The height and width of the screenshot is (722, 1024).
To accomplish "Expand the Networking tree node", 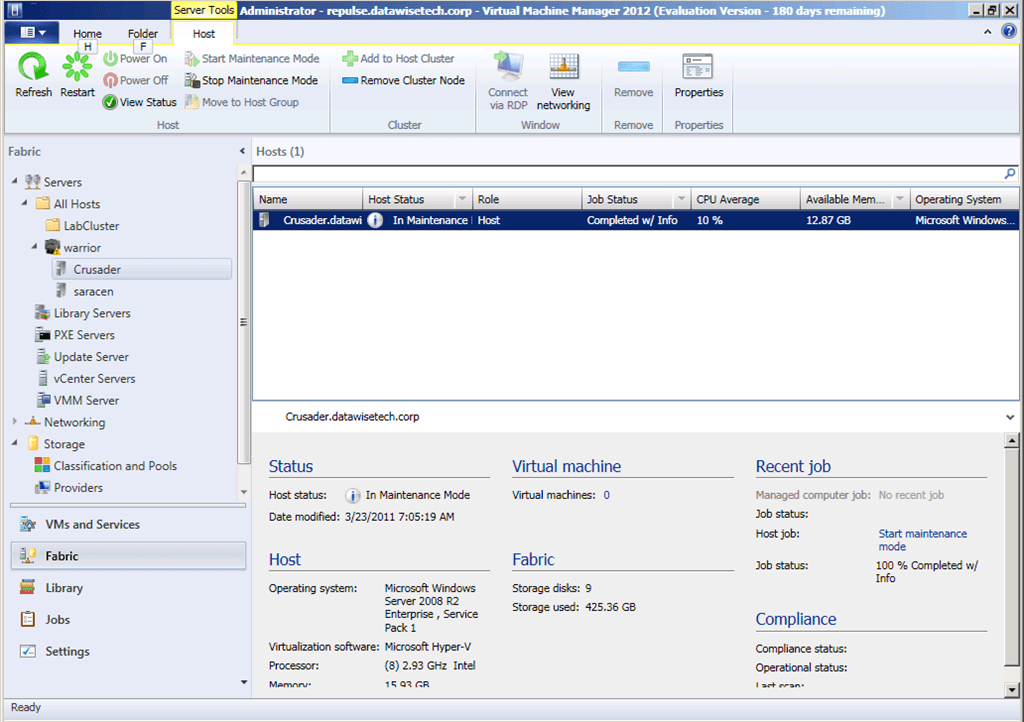I will pyautogui.click(x=14, y=422).
